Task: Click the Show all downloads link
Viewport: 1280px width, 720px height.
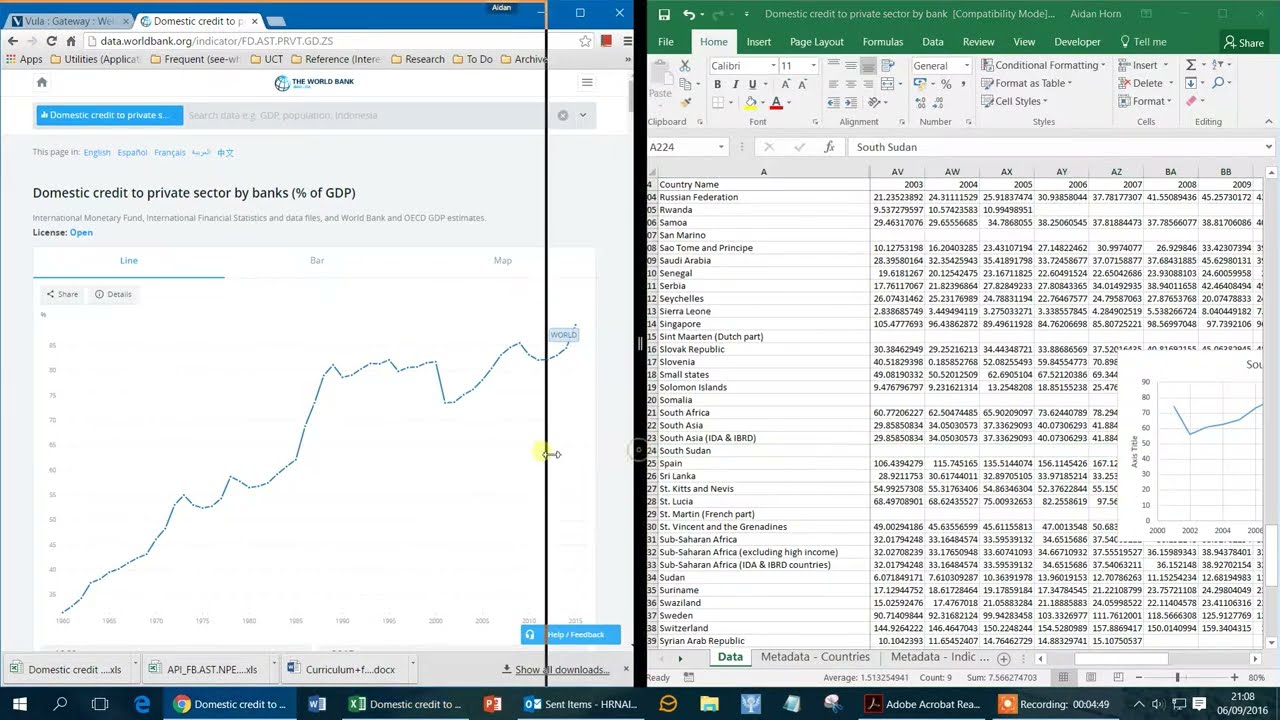Action: [562, 670]
